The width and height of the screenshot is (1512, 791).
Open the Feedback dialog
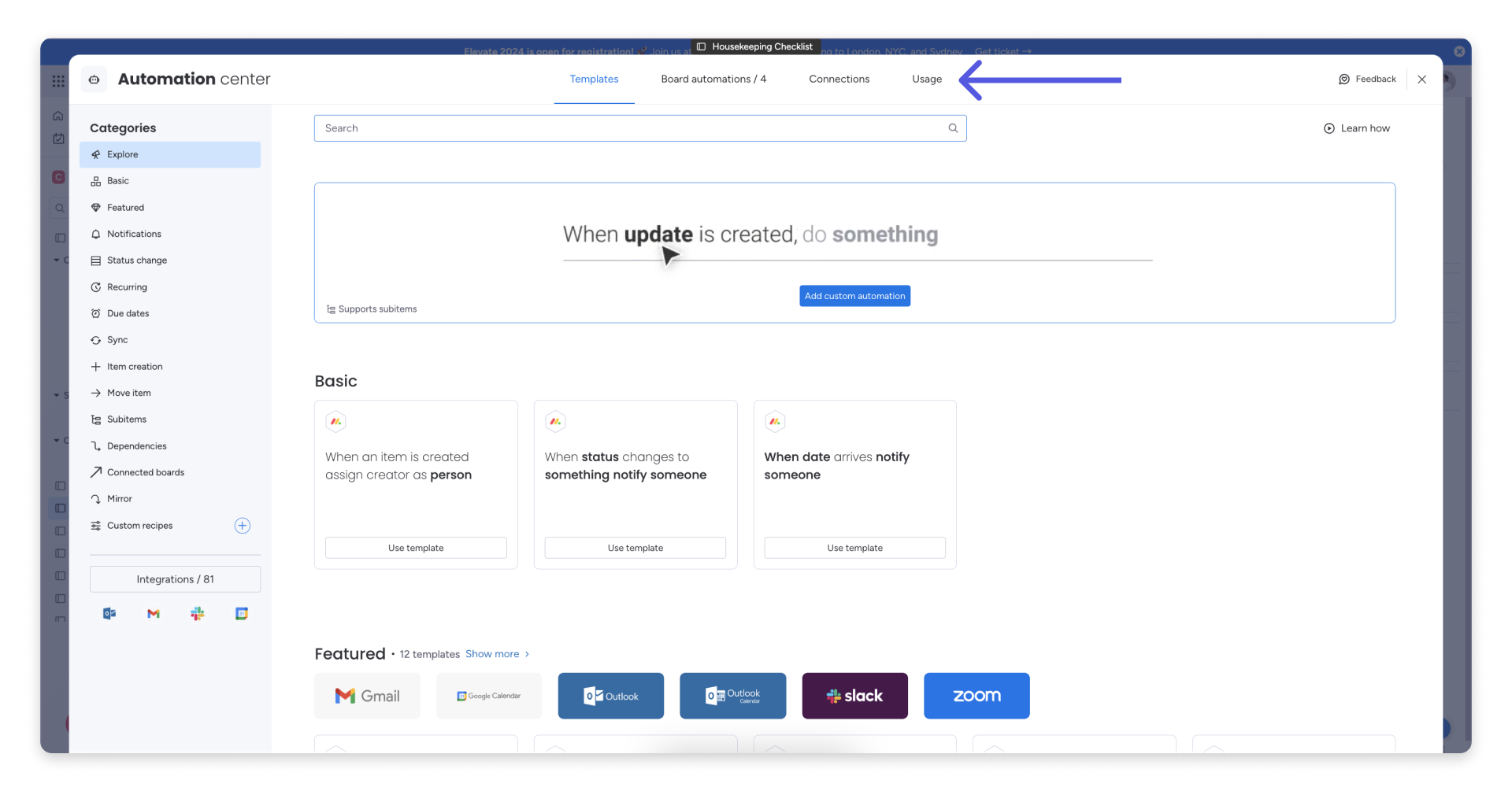tap(1368, 79)
